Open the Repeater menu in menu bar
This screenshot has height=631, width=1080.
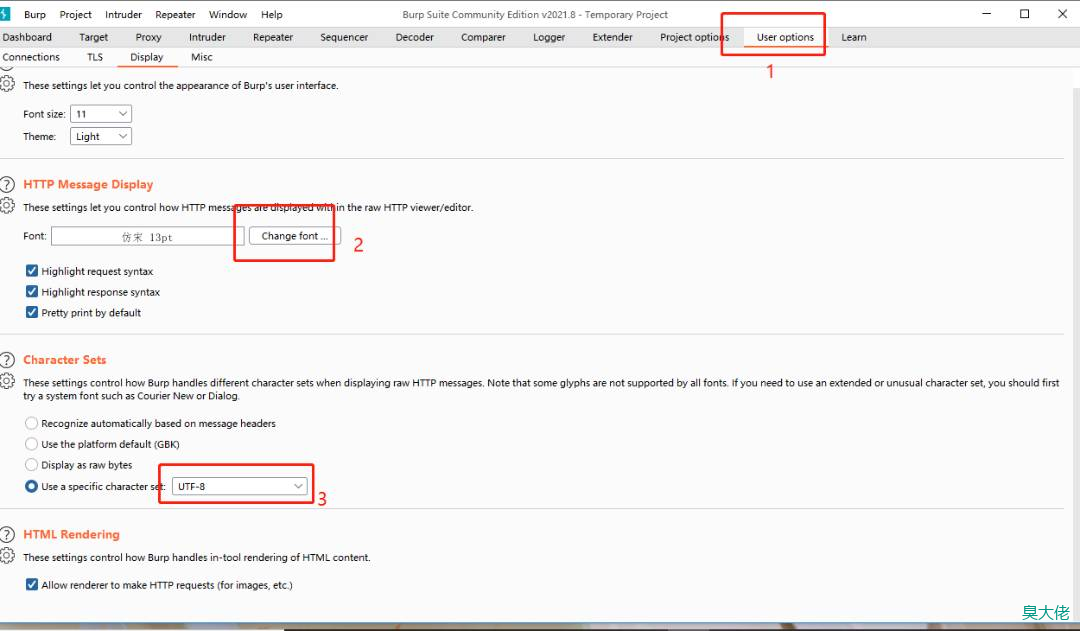pyautogui.click(x=175, y=14)
